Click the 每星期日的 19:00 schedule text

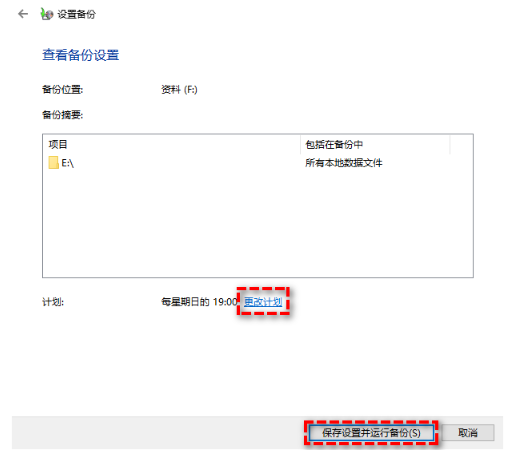point(199,302)
